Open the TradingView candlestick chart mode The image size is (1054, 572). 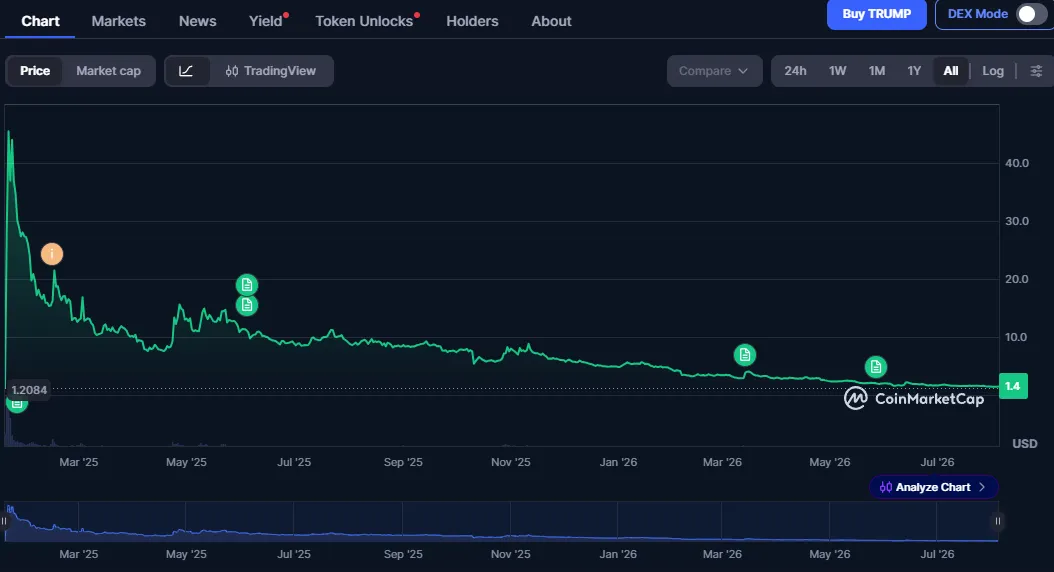tap(271, 71)
